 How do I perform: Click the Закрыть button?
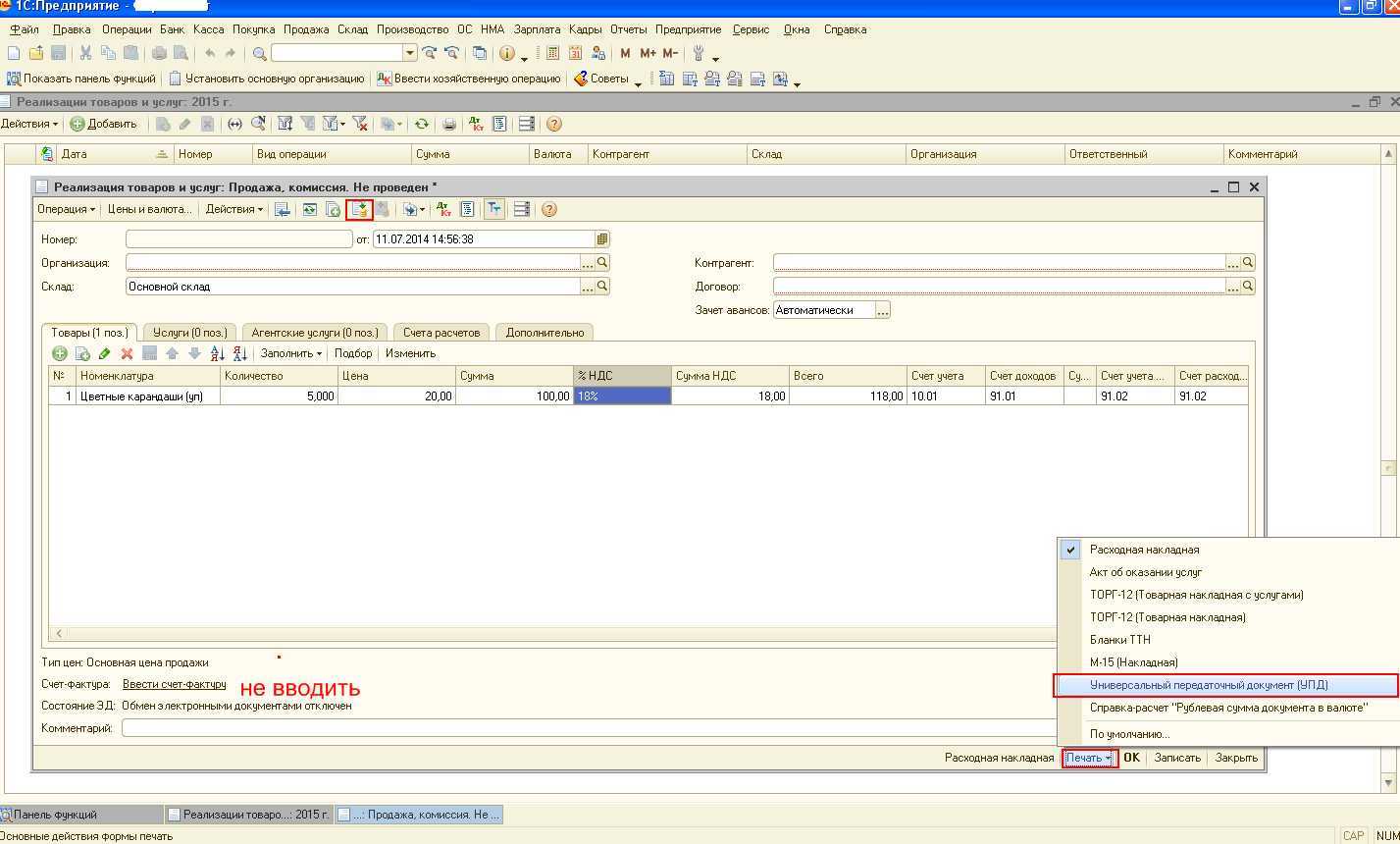pyautogui.click(x=1236, y=758)
